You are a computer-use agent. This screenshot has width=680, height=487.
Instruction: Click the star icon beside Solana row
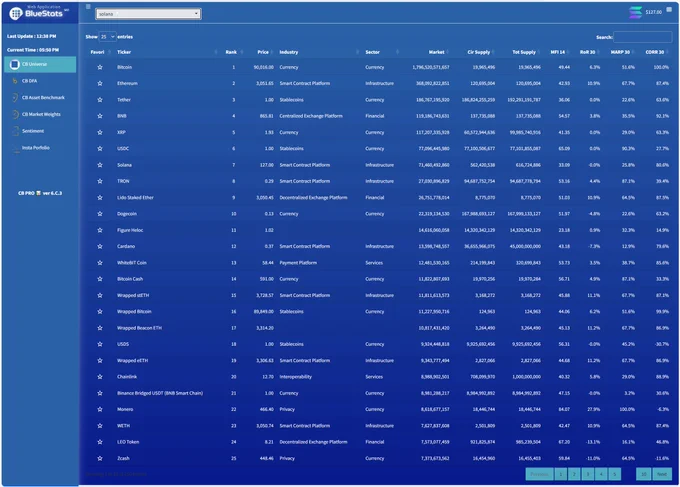coord(100,165)
